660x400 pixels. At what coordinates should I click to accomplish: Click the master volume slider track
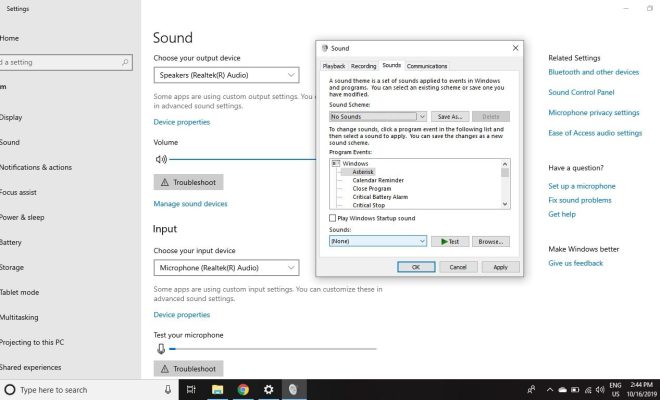coord(242,159)
